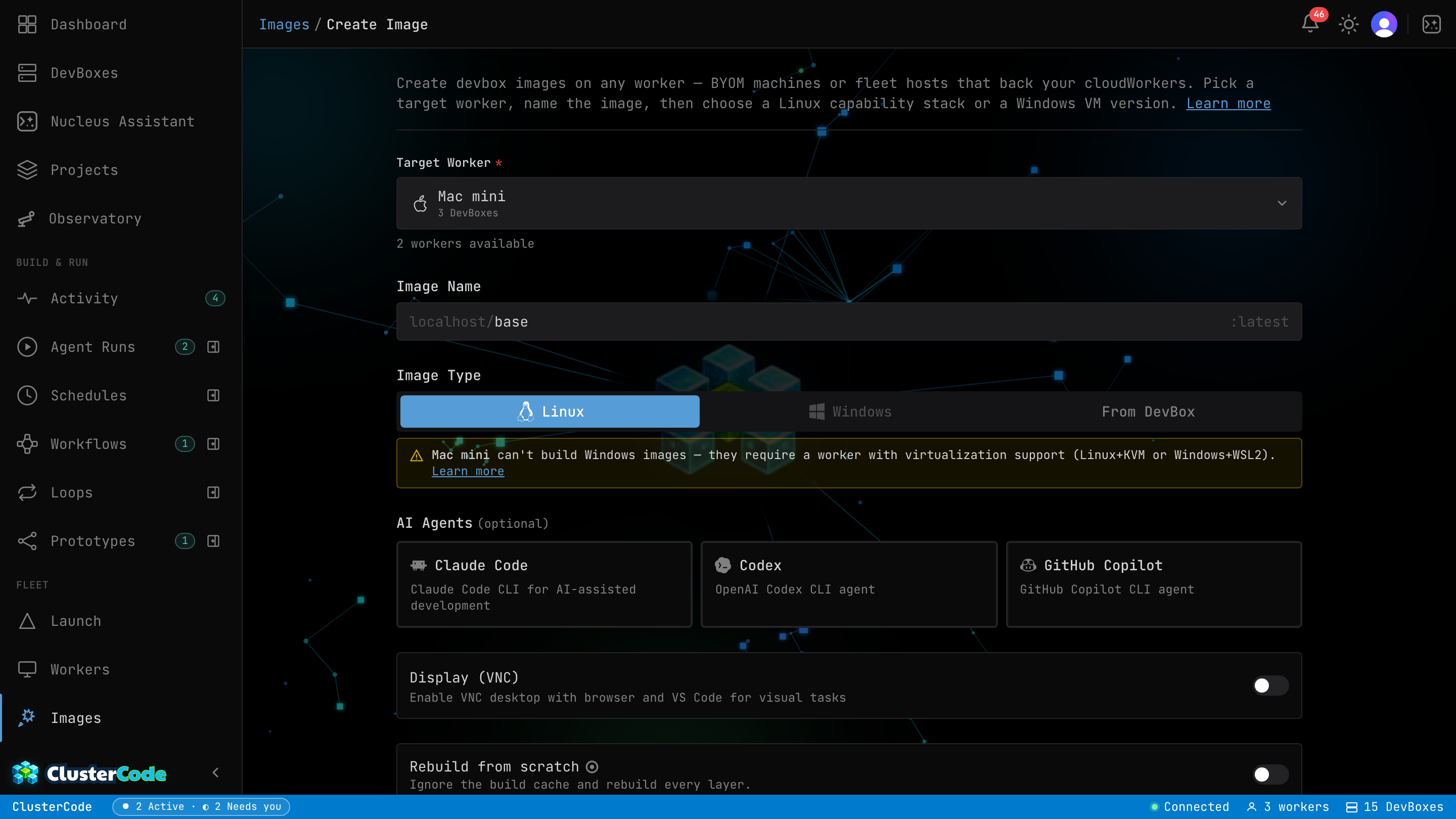Select the From DevBox image type tab

pyautogui.click(x=1149, y=412)
